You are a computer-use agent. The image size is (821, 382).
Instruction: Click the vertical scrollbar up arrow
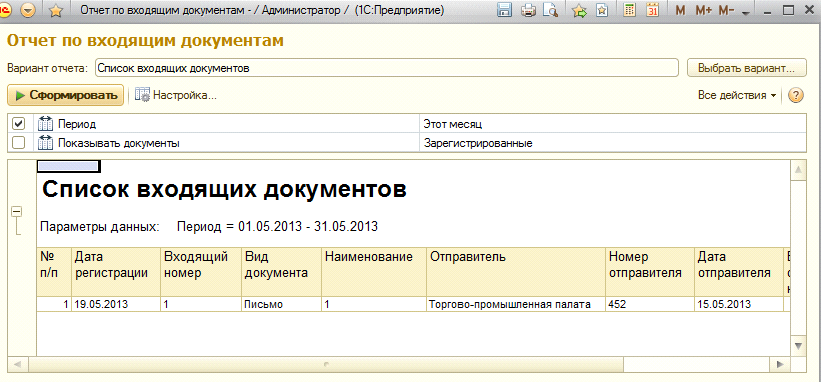[x=798, y=170]
